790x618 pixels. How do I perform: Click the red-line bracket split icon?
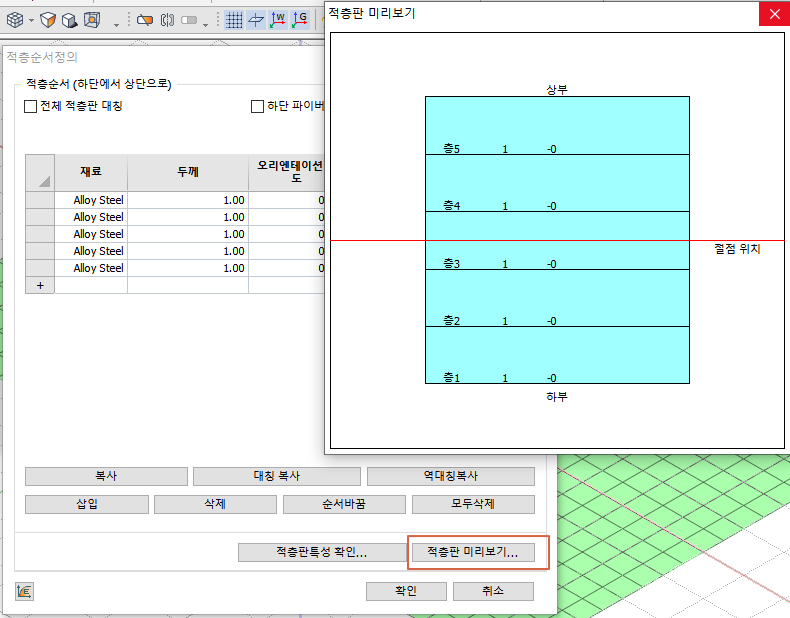167,20
